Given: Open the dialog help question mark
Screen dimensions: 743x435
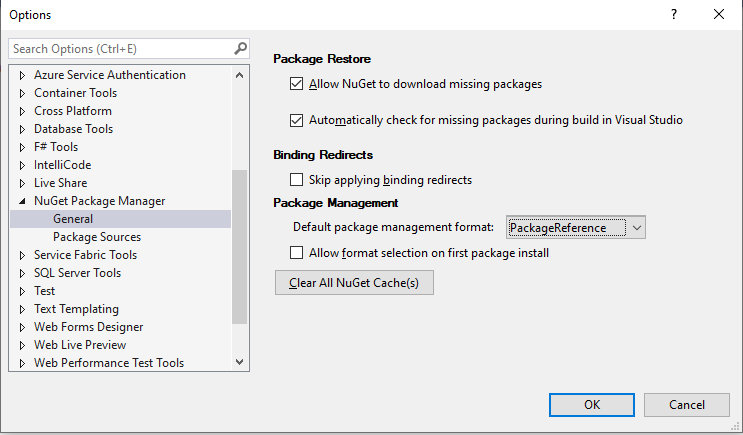Looking at the screenshot, I should (x=673, y=15).
